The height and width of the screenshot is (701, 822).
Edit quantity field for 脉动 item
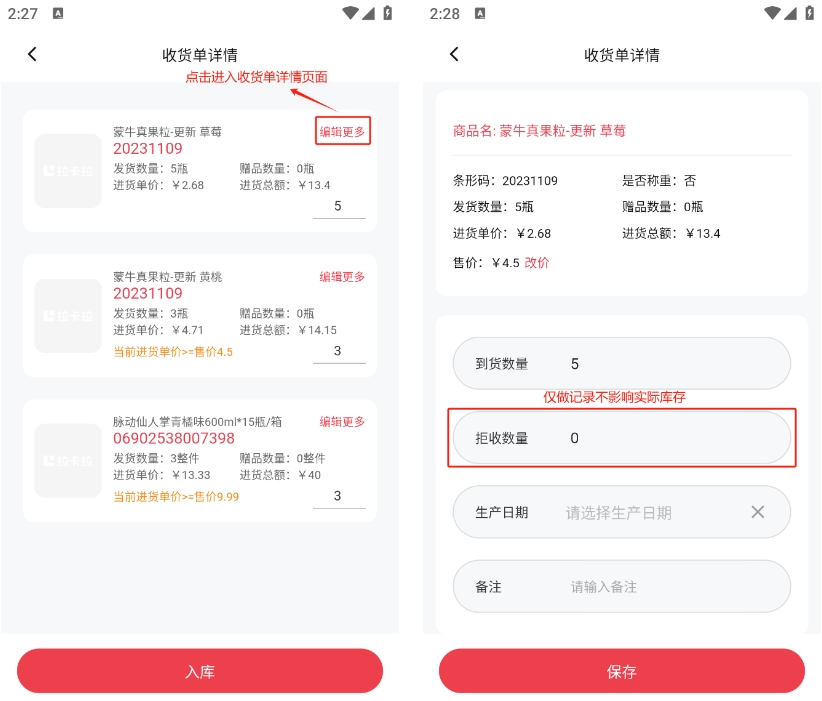tap(339, 497)
